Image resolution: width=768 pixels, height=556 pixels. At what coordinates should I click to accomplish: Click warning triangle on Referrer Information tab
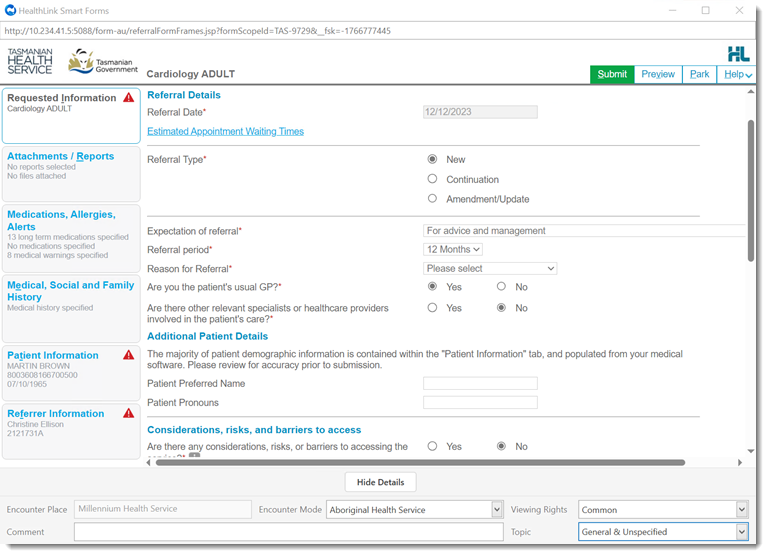coord(129,413)
